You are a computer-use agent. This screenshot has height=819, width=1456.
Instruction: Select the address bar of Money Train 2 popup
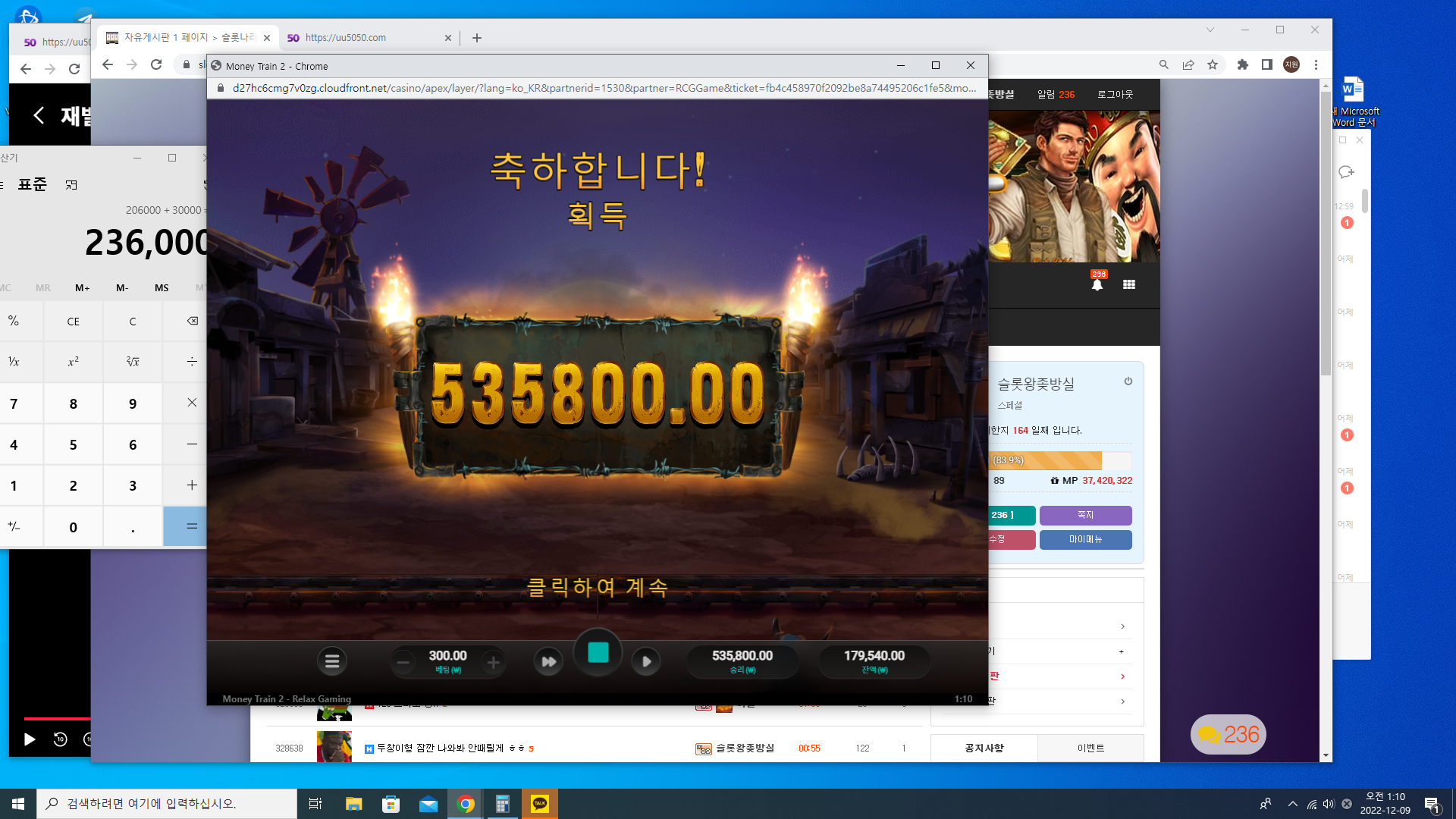[604, 88]
